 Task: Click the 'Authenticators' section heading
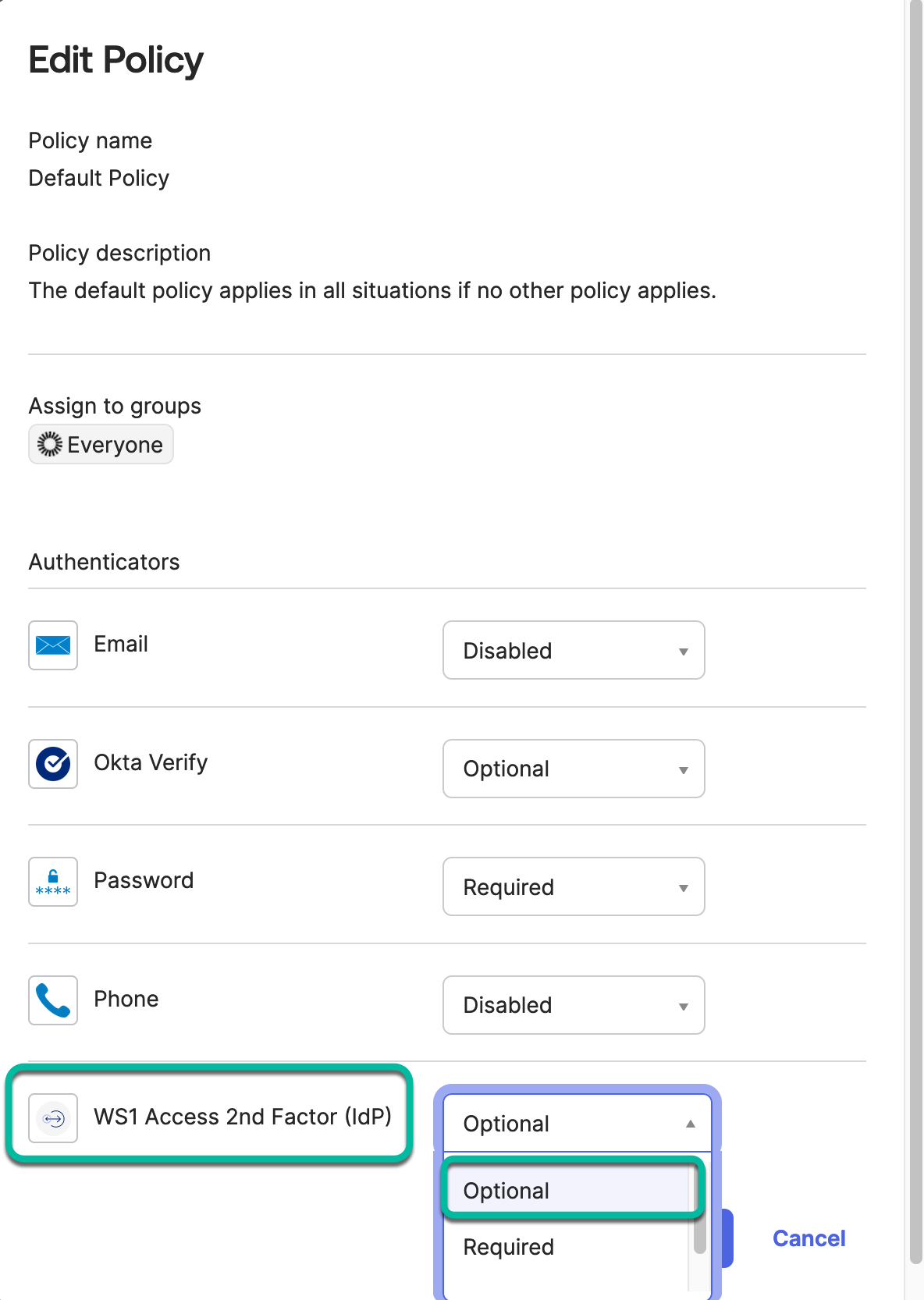click(x=104, y=562)
